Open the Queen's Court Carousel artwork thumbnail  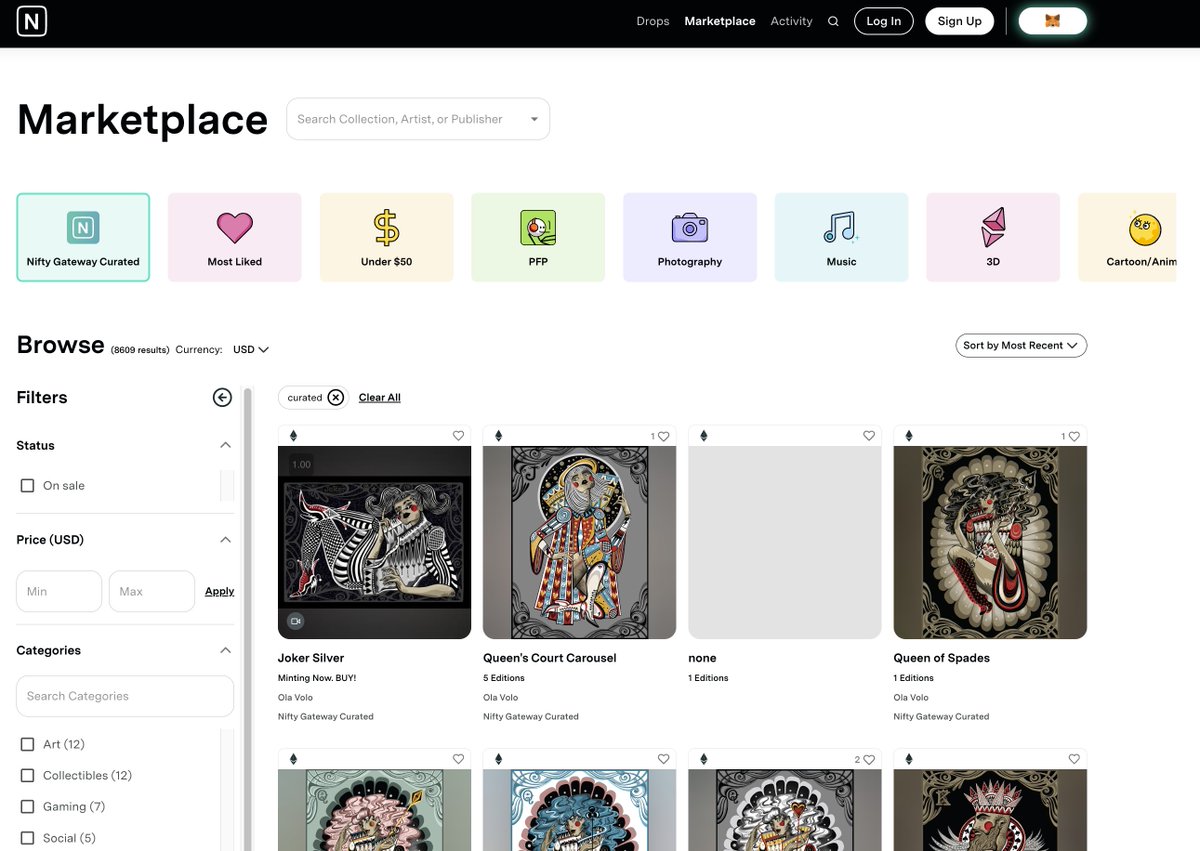coord(580,542)
